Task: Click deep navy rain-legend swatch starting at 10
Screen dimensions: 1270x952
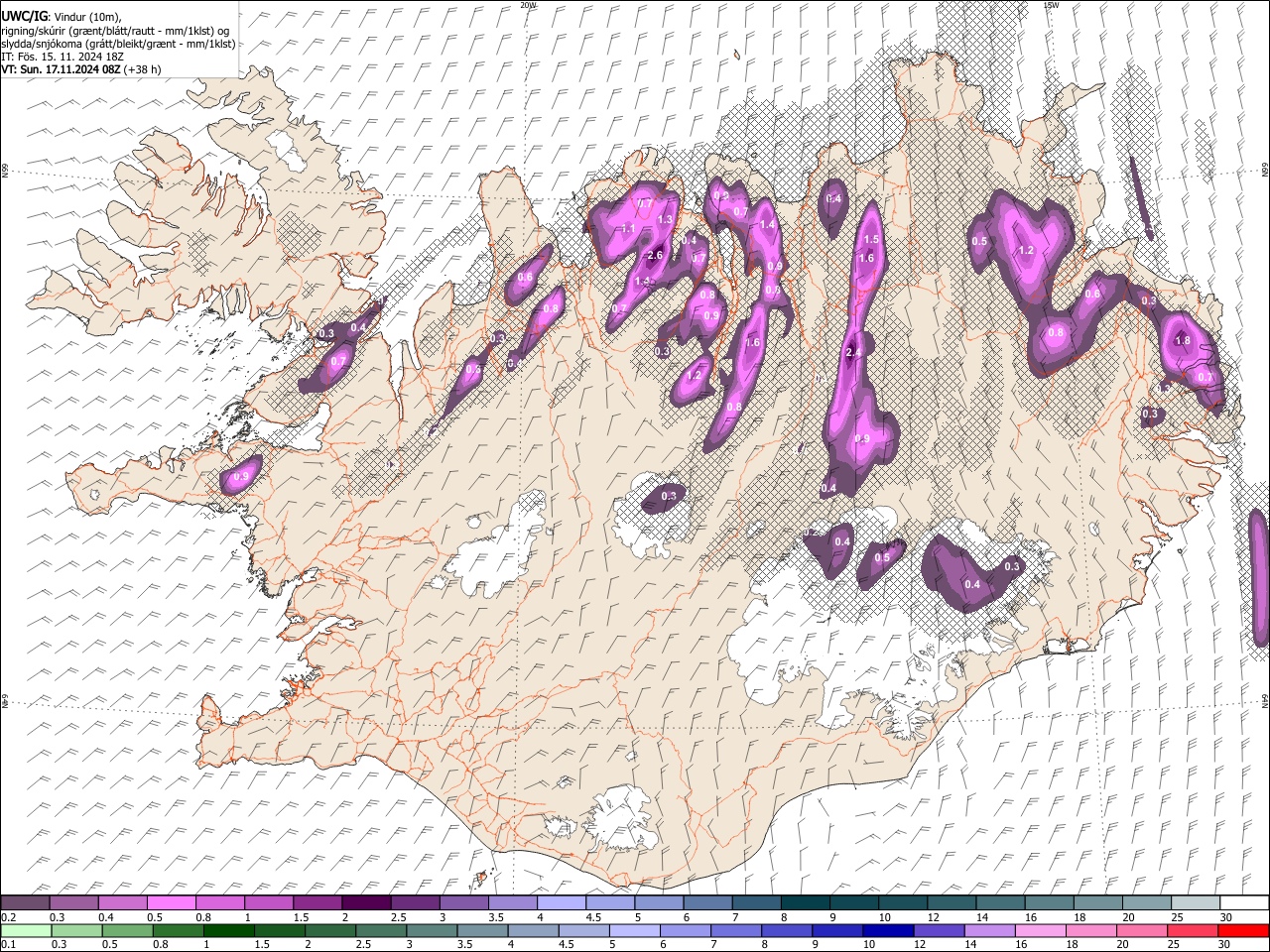Action: (x=887, y=930)
